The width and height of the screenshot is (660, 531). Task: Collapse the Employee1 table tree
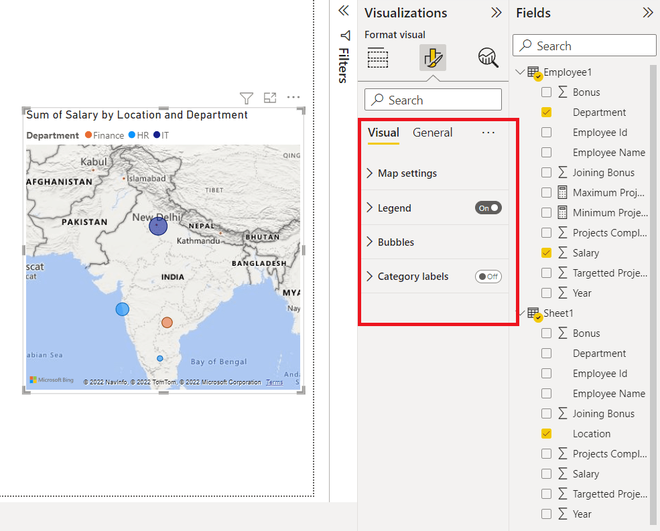(520, 72)
